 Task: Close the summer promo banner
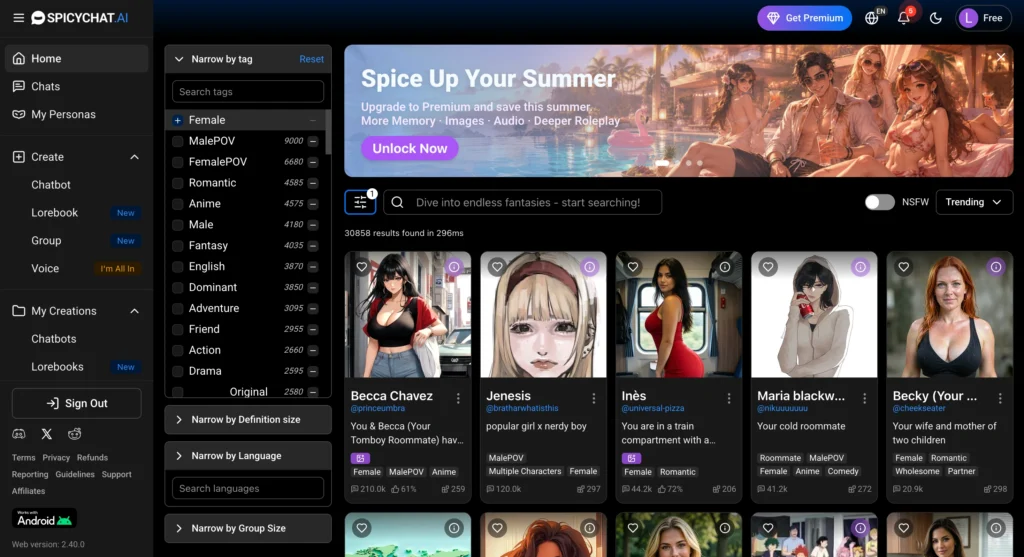[1001, 57]
